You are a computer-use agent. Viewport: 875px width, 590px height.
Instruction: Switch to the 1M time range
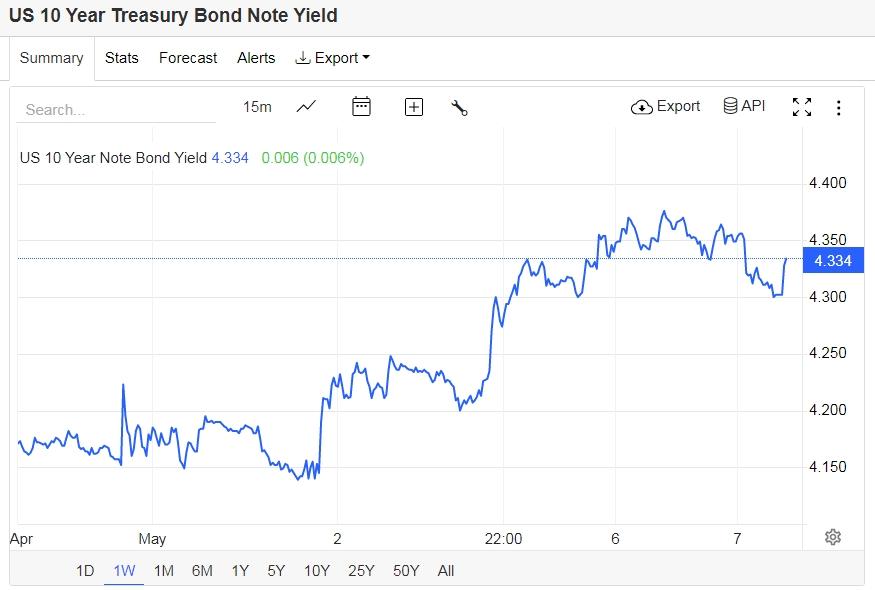coord(164,571)
